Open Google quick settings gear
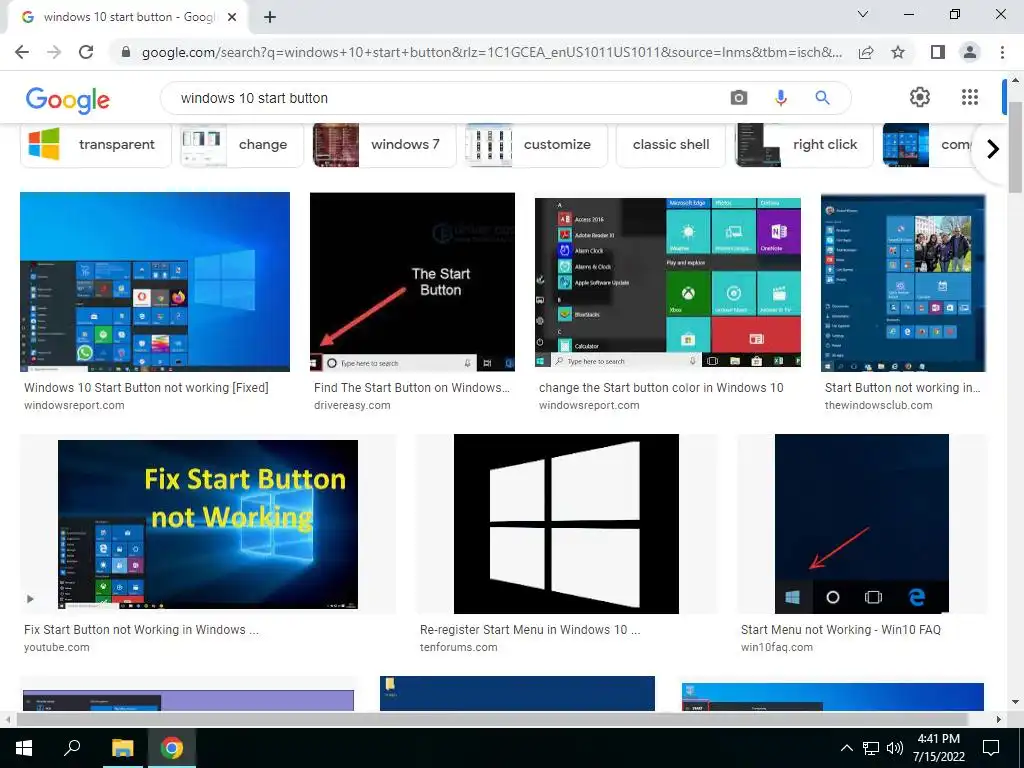 point(920,97)
